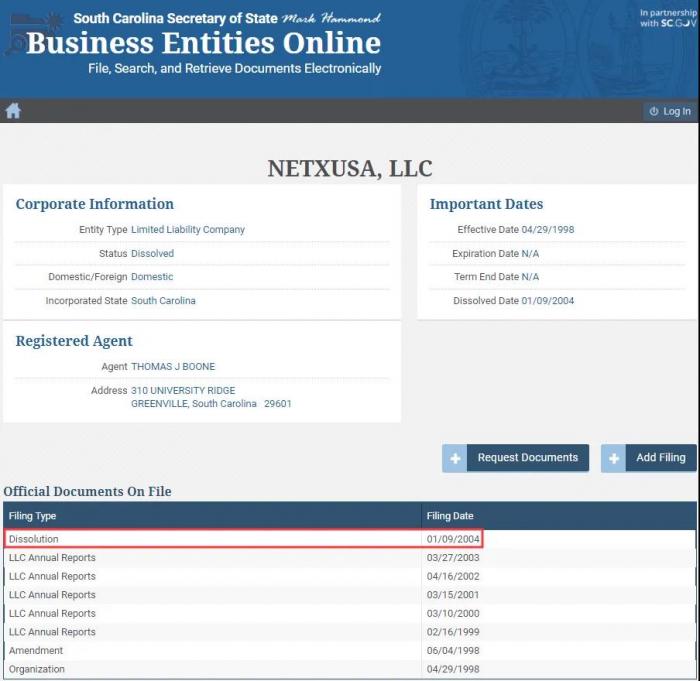Click the Filing Type column header
Viewport: 700px width, 681px height.
coord(33,516)
